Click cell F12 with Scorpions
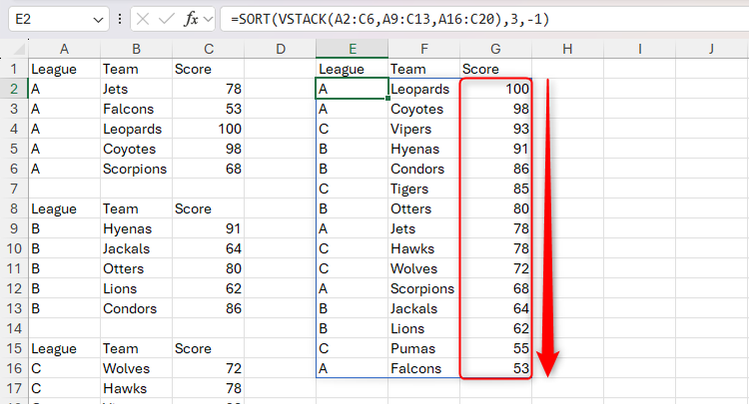Viewport: 749px width, 404px height. [x=424, y=289]
